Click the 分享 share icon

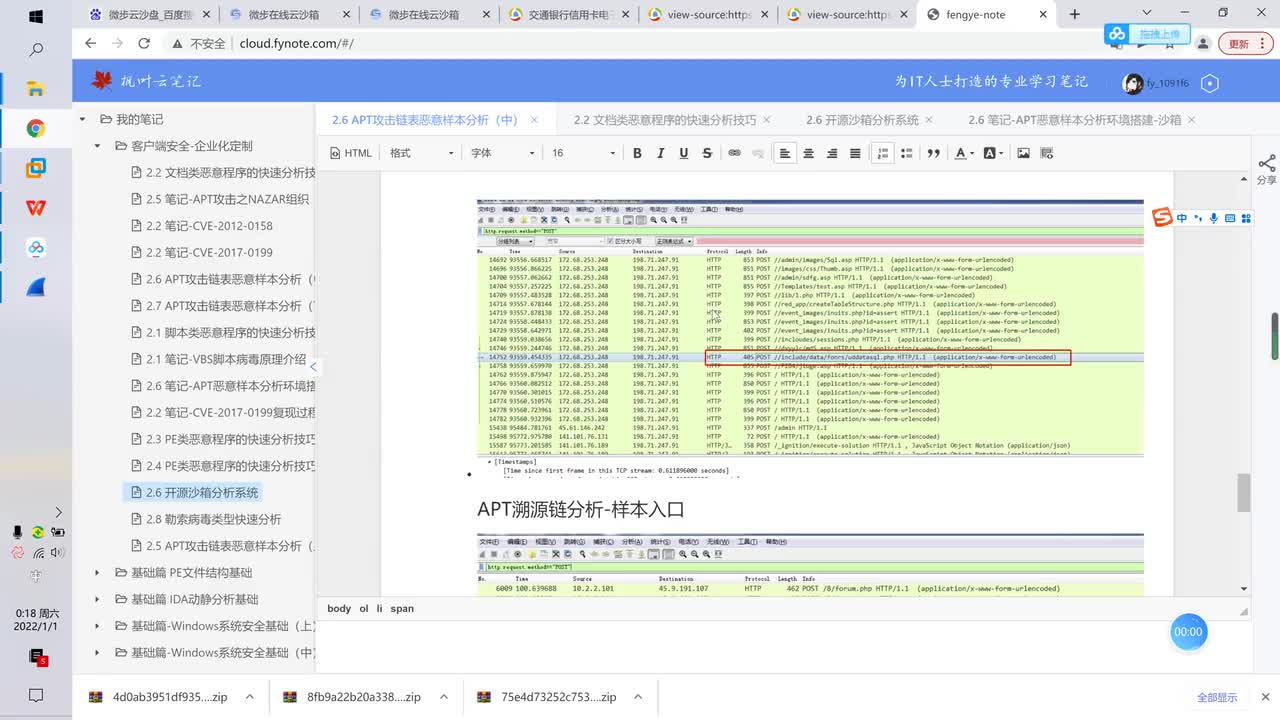1266,169
